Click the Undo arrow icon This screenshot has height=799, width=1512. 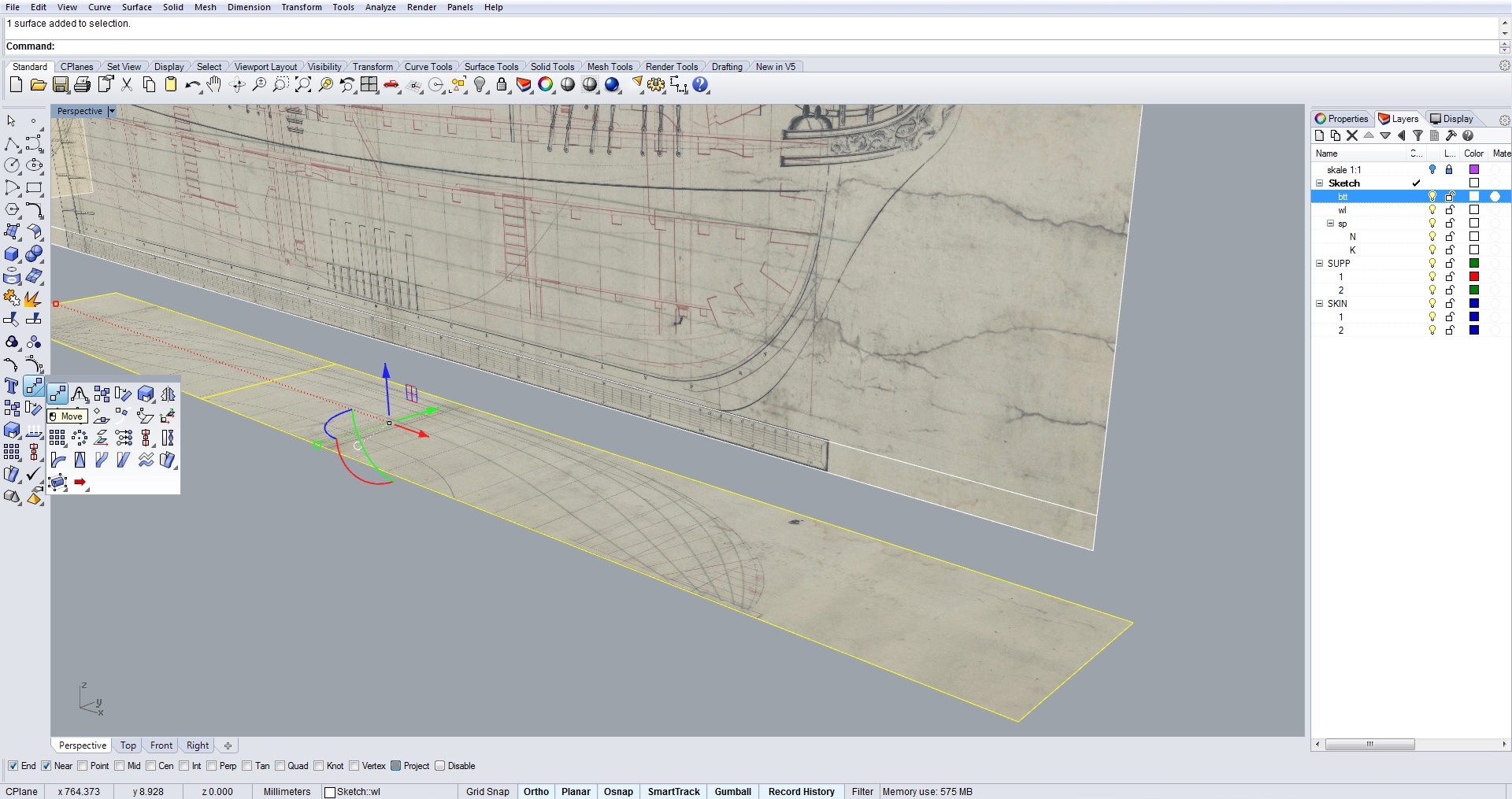[191, 85]
